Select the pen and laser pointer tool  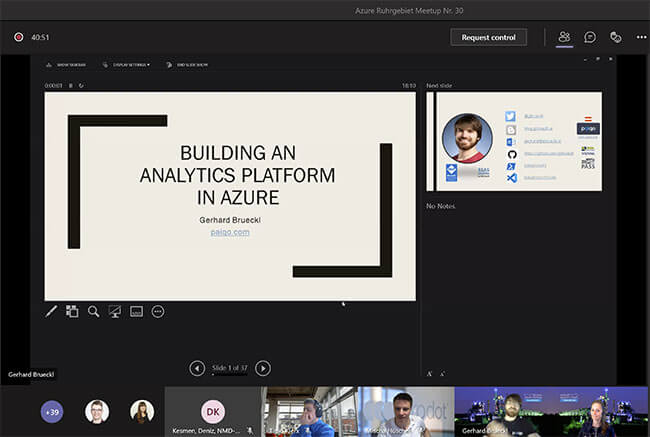pyautogui.click(x=51, y=311)
